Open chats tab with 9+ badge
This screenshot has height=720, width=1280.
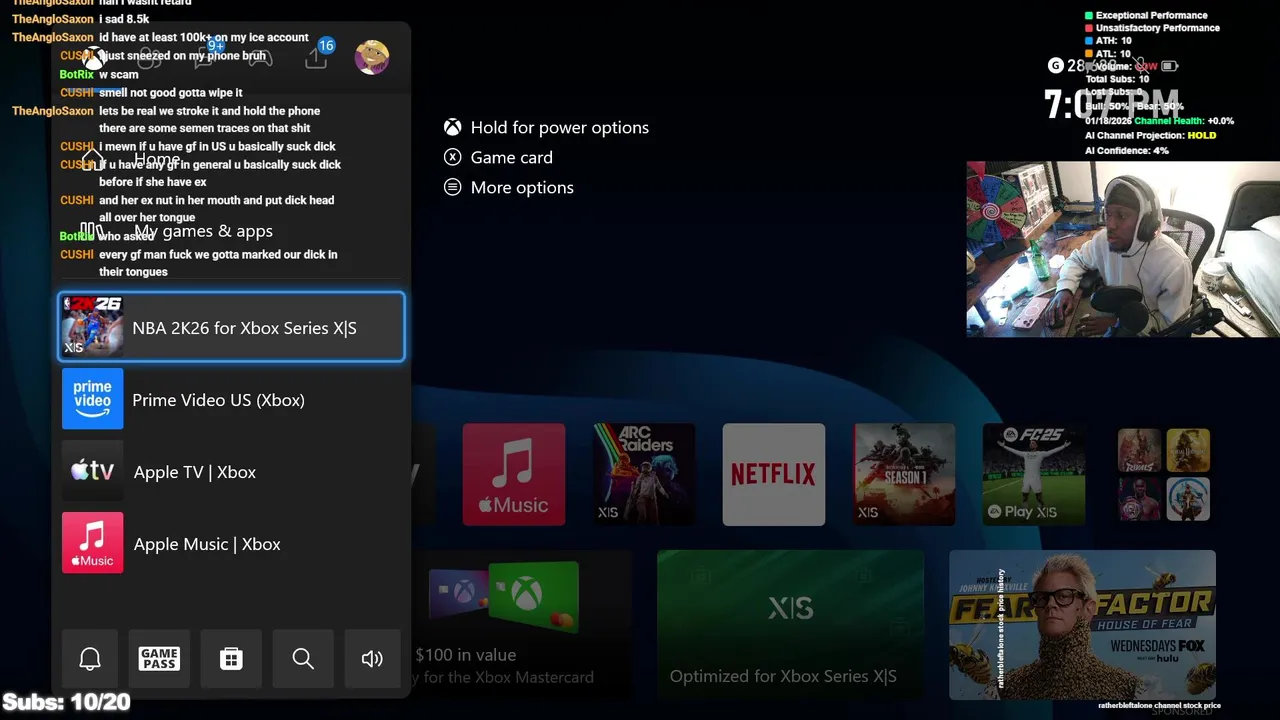205,58
